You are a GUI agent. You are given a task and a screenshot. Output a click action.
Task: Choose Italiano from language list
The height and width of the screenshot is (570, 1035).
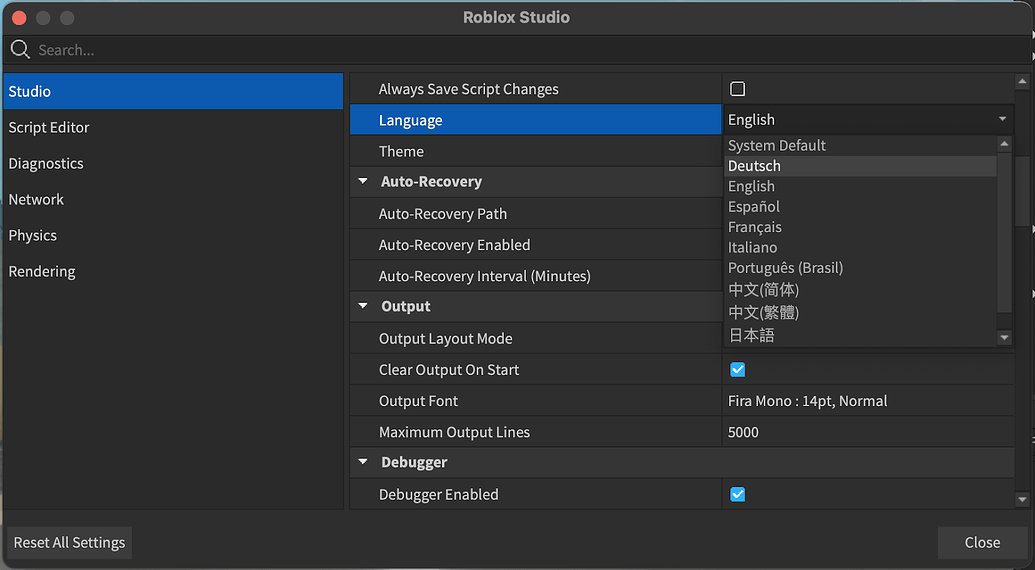tap(860, 247)
